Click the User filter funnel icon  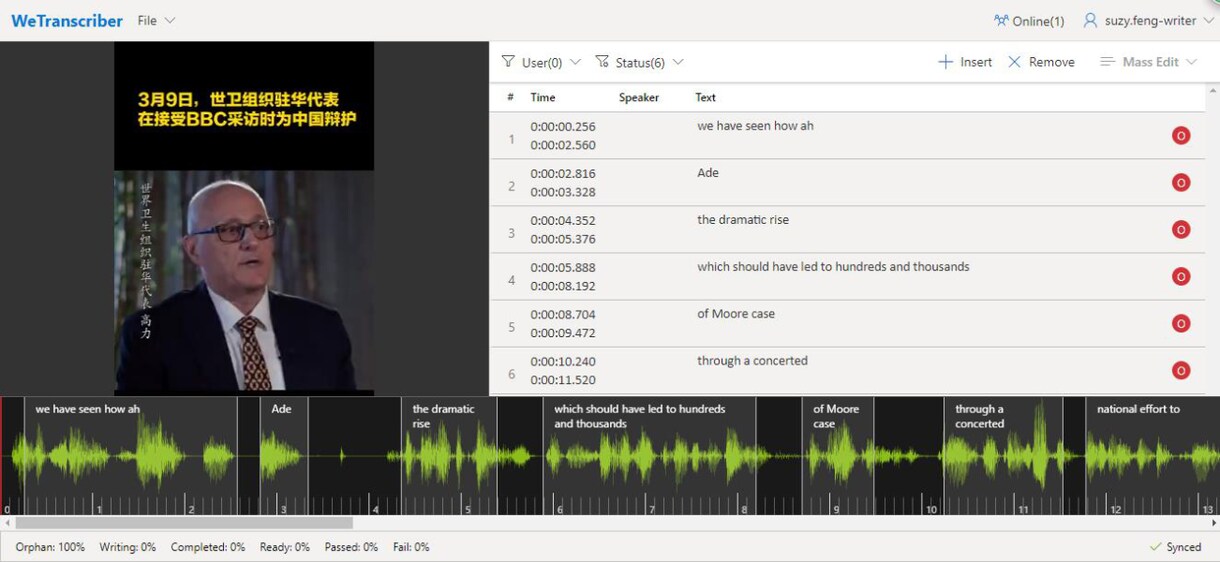pos(508,62)
